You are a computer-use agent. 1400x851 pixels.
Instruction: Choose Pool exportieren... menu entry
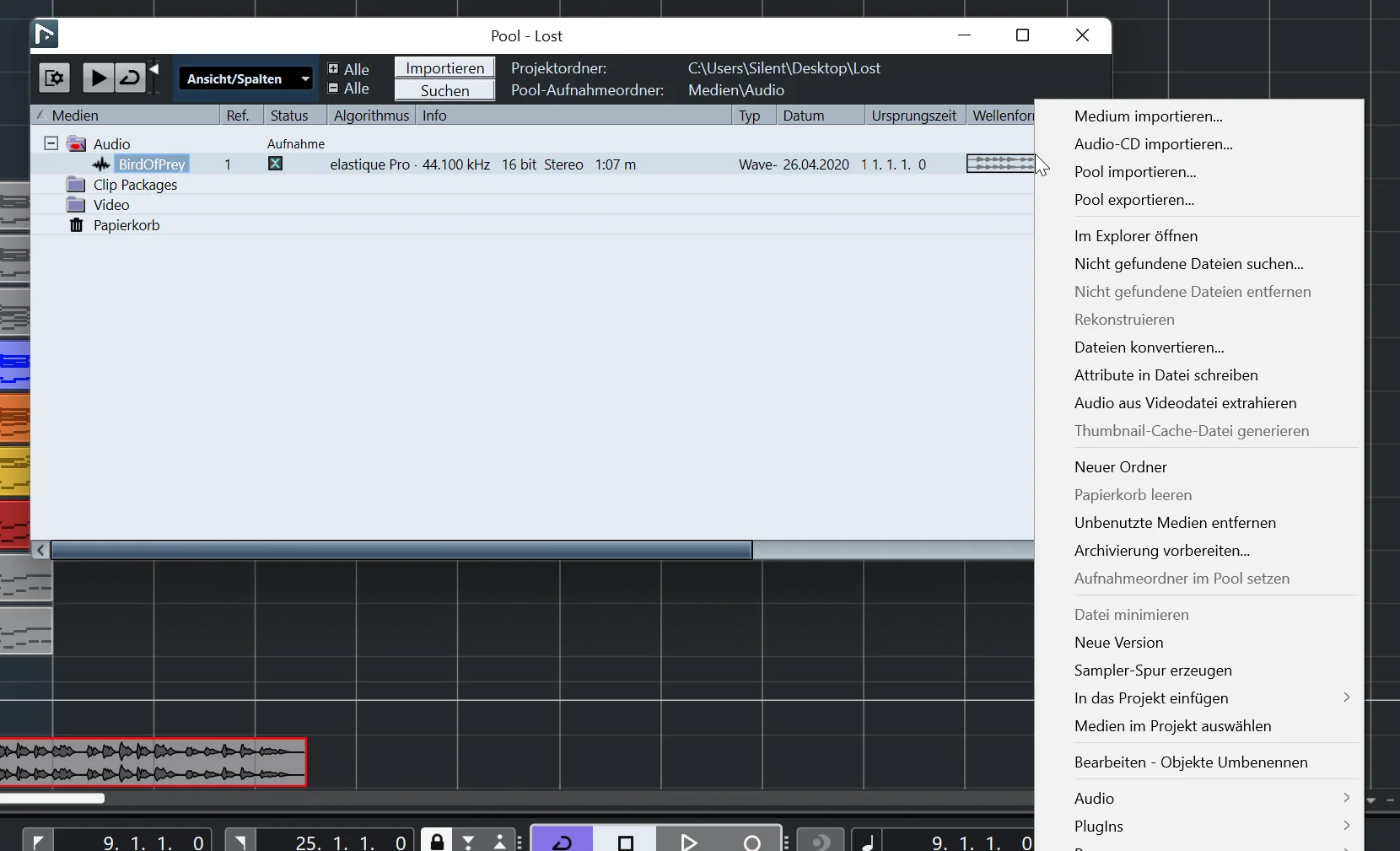click(x=1133, y=200)
